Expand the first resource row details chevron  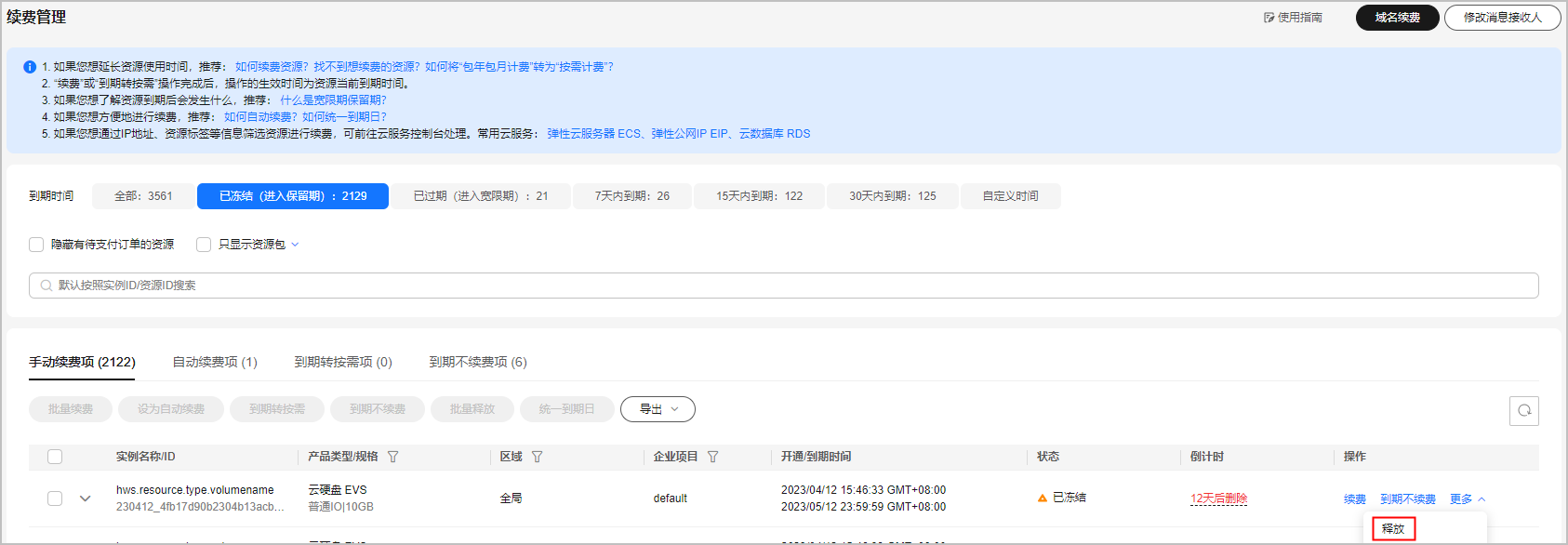86,498
